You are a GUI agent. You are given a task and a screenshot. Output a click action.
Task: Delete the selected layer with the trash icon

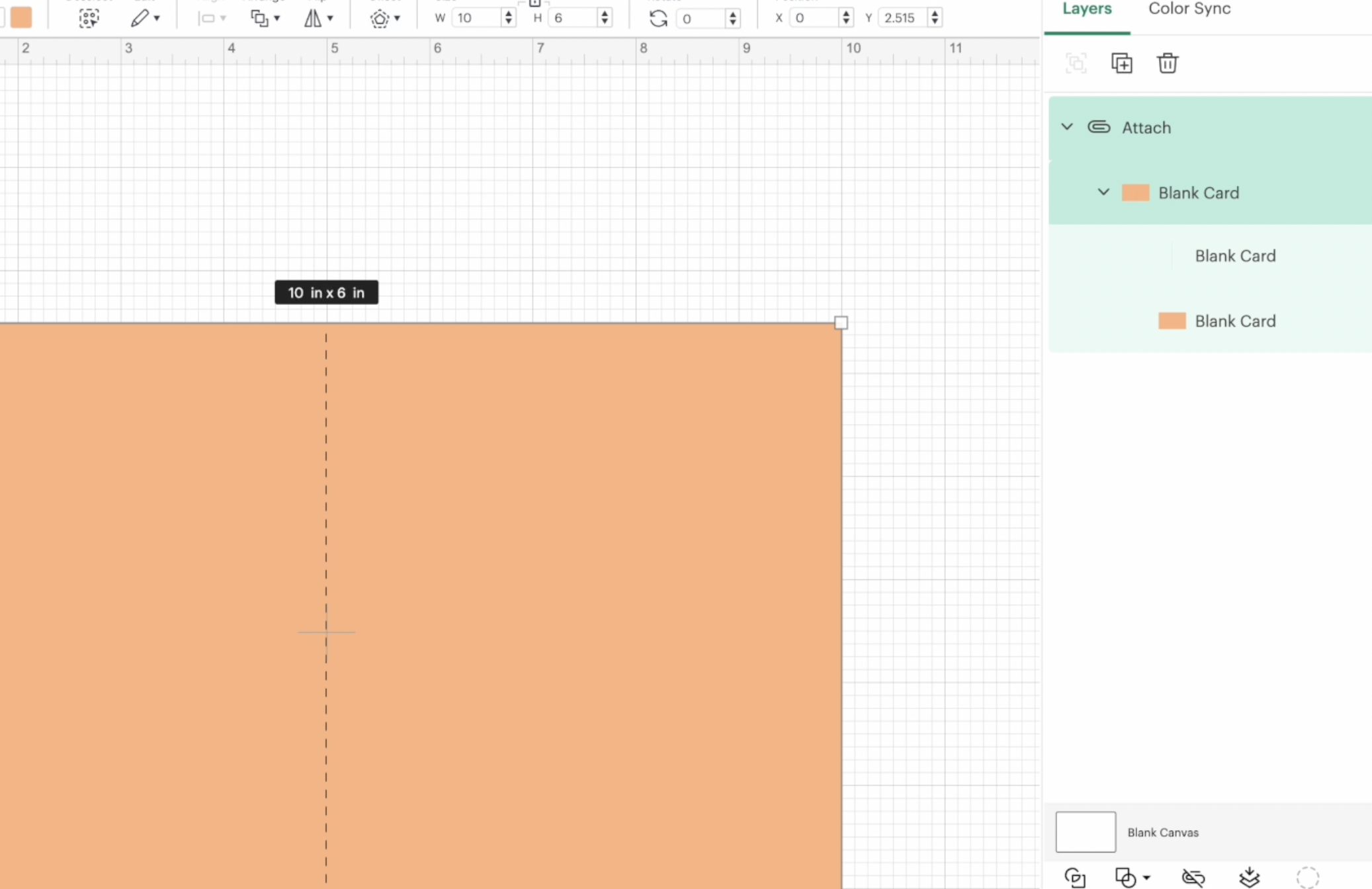click(1168, 63)
